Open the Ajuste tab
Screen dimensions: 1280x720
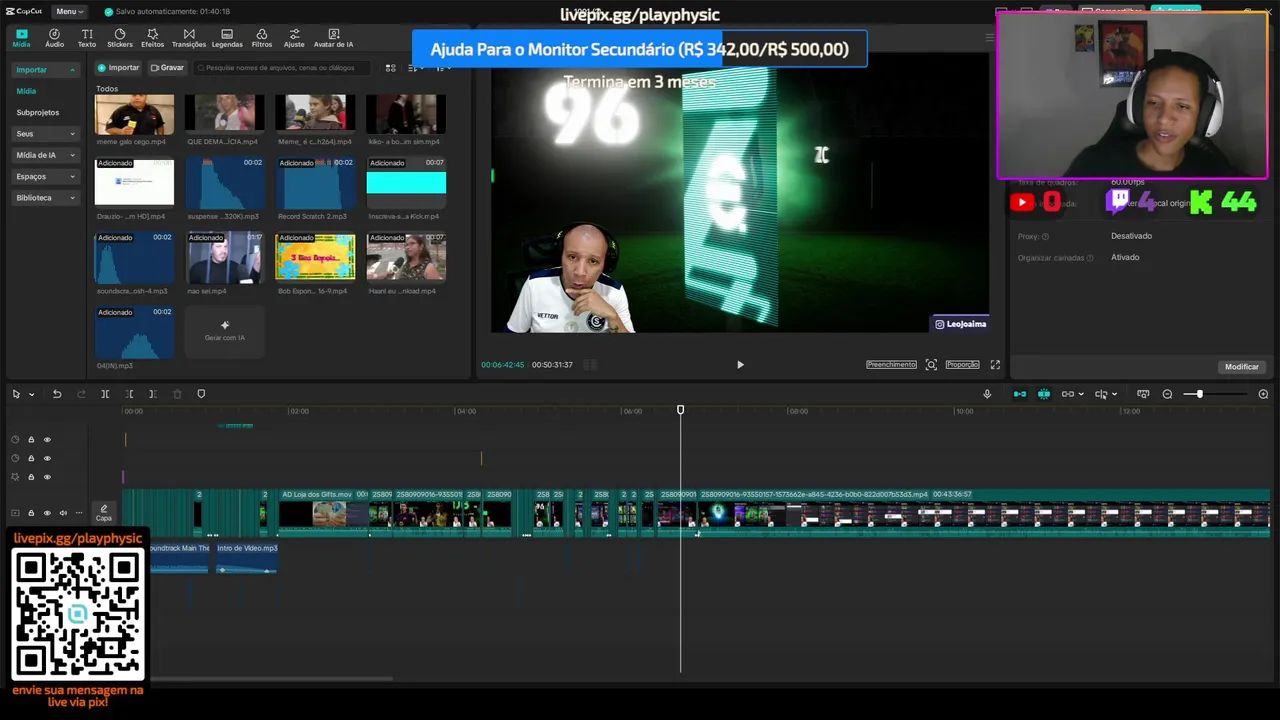[x=294, y=38]
